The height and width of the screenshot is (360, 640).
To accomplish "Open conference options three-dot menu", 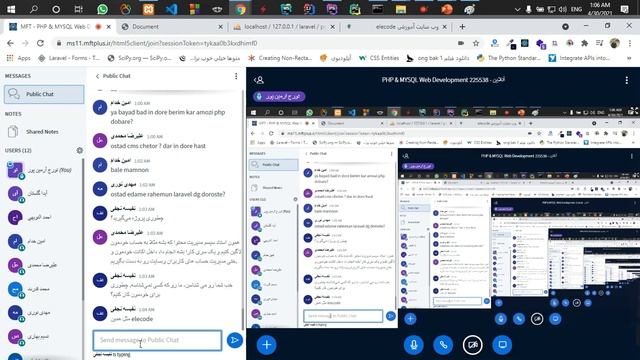I will coord(627,80).
